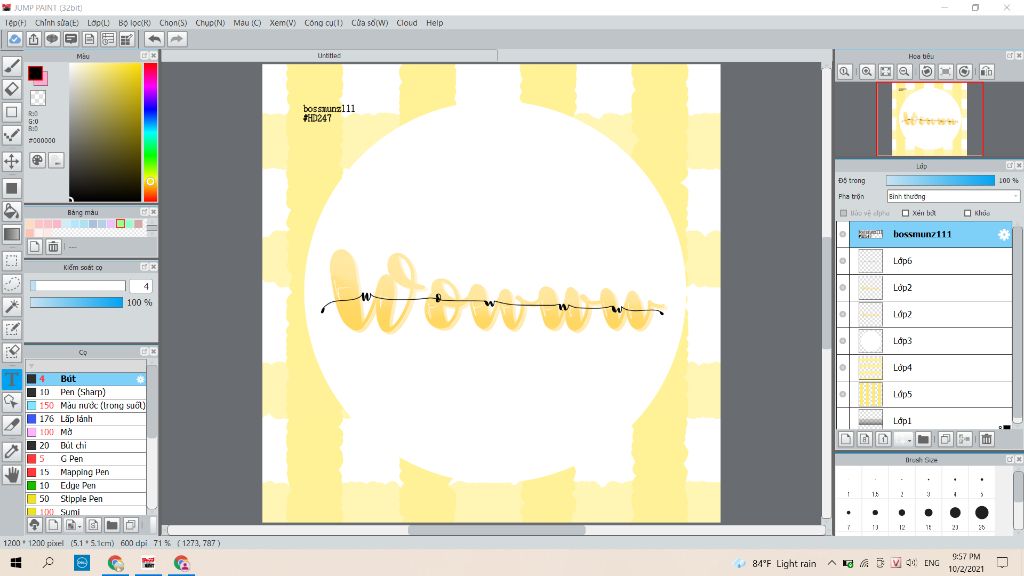The image size is (1024, 576).
Task: Click the export/share icon in toolbar
Action: pyautogui.click(x=33, y=39)
